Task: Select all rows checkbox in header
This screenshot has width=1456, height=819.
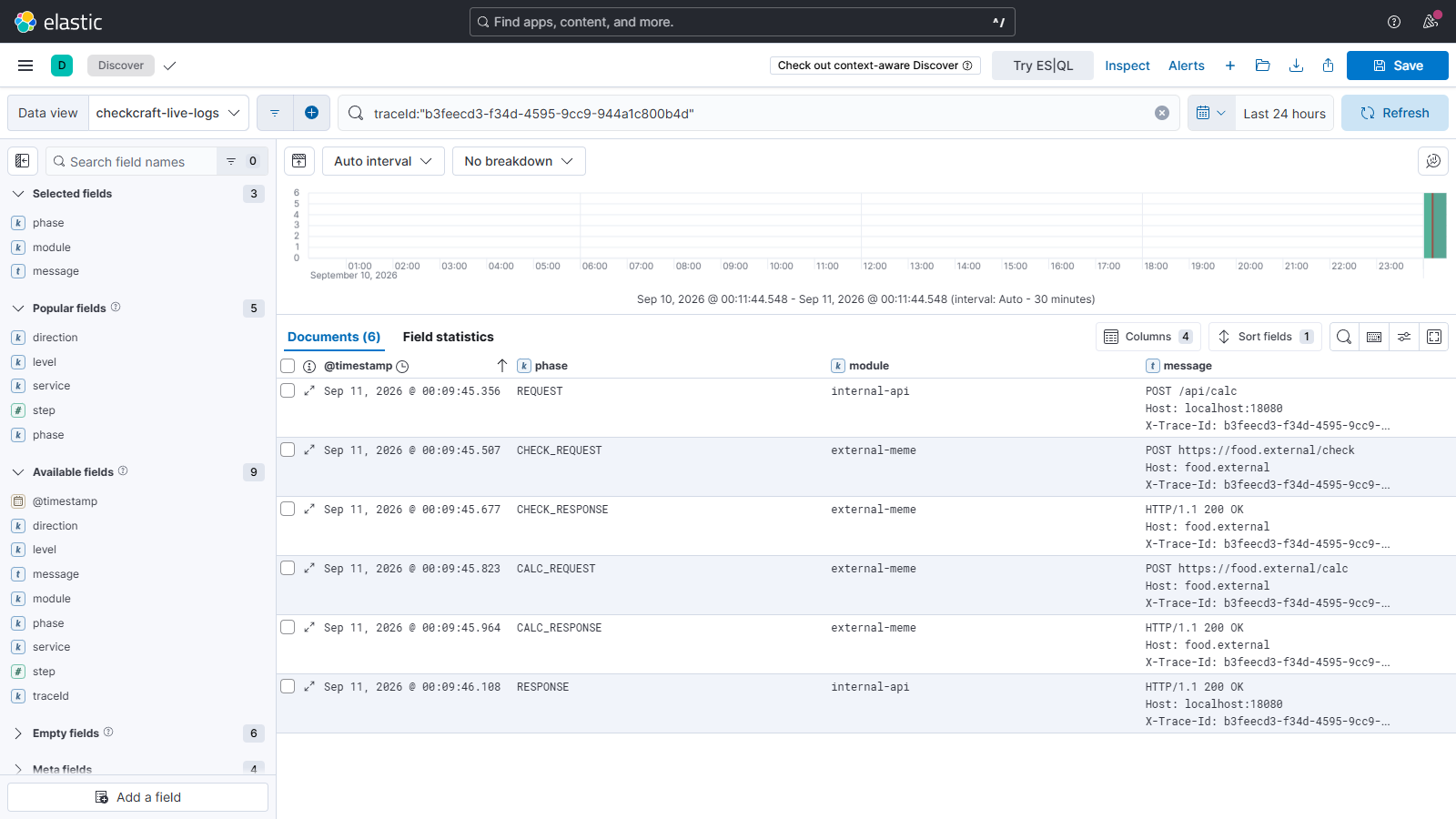Action: pyautogui.click(x=288, y=366)
